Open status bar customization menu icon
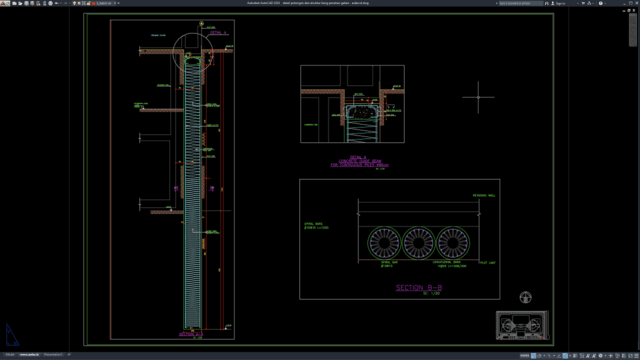The width and height of the screenshot is (640, 360). [636, 356]
